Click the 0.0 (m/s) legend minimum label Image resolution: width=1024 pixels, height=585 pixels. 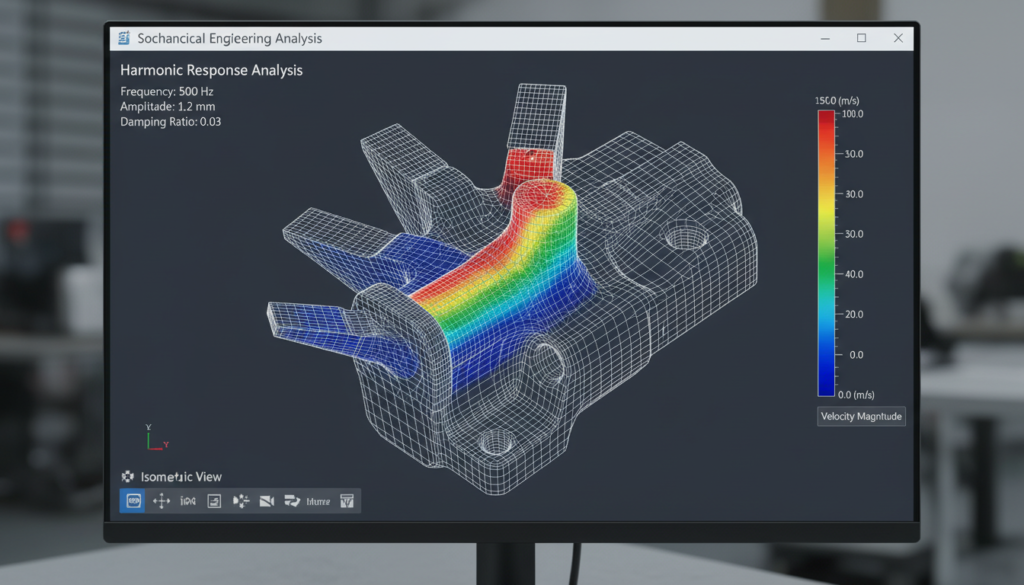click(856, 394)
